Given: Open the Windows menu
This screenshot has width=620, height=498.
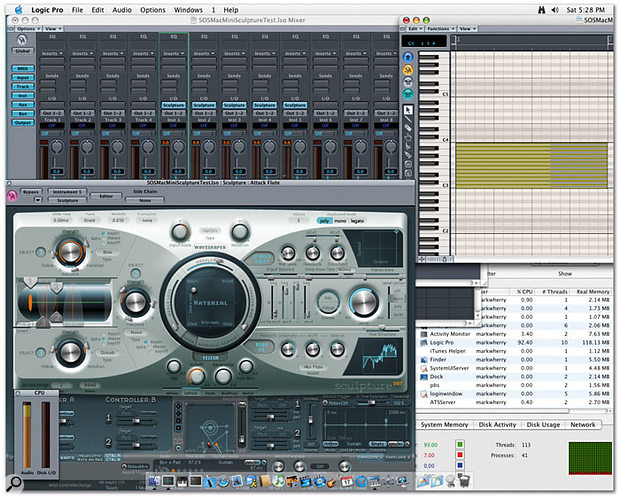Looking at the screenshot, I should pyautogui.click(x=188, y=10).
